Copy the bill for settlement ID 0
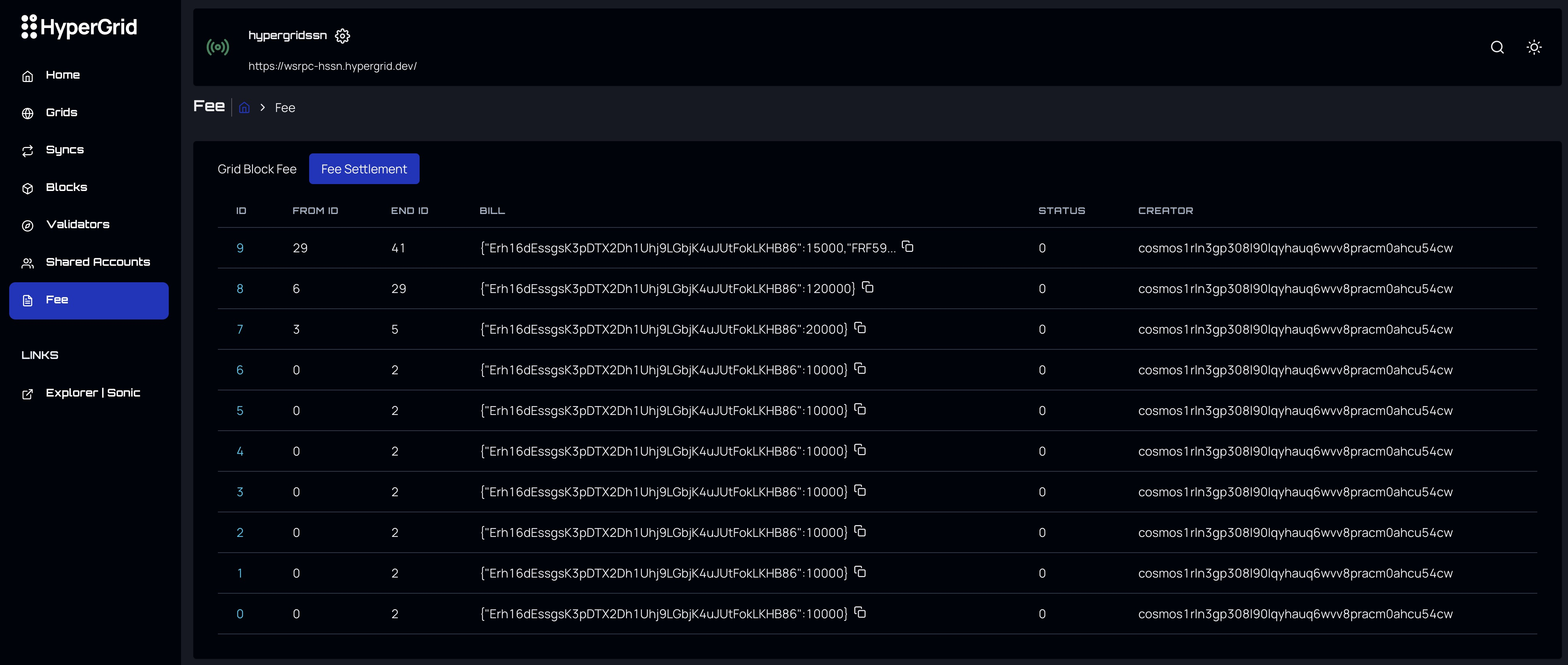Image resolution: width=1568 pixels, height=665 pixels. coord(860,612)
